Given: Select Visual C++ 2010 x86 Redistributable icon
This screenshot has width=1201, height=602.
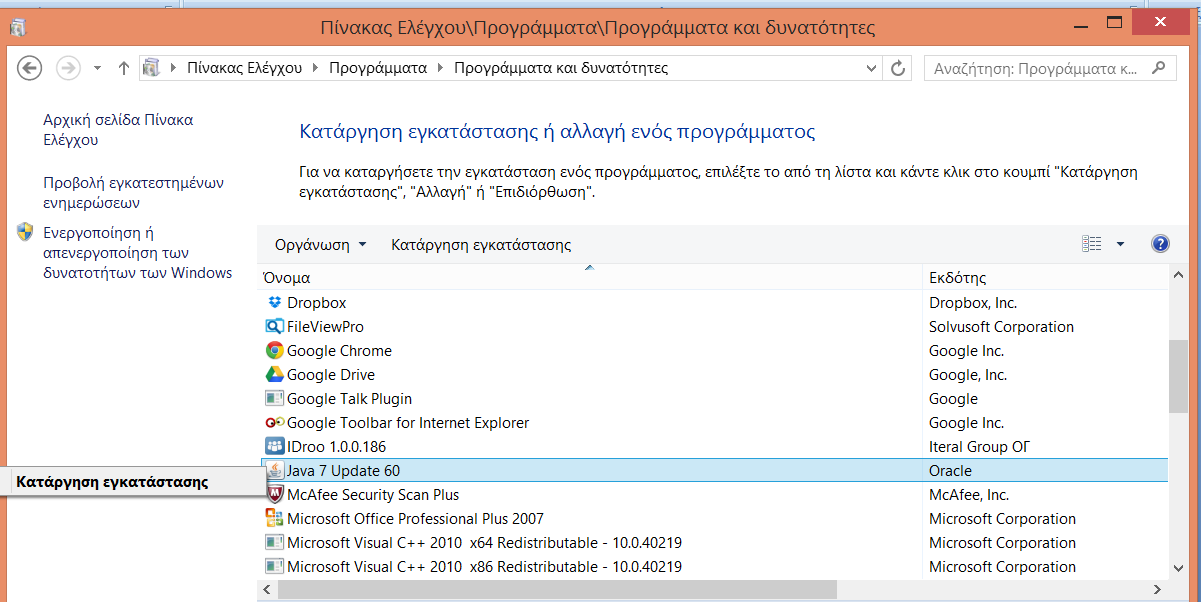Looking at the screenshot, I should (274, 566).
